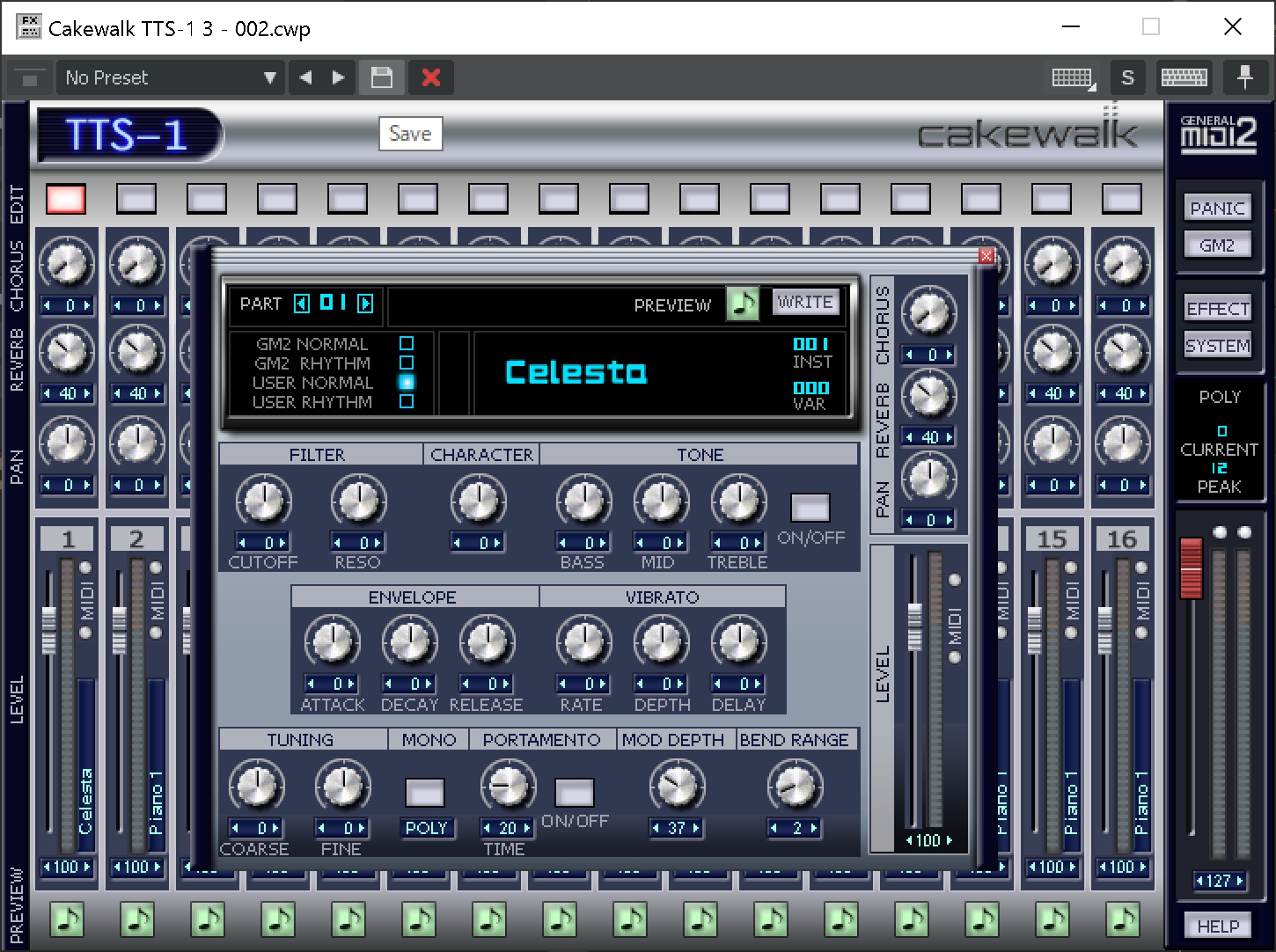This screenshot has height=952, width=1276.
Task: Open the EFFECT settings button
Action: pyautogui.click(x=1217, y=309)
